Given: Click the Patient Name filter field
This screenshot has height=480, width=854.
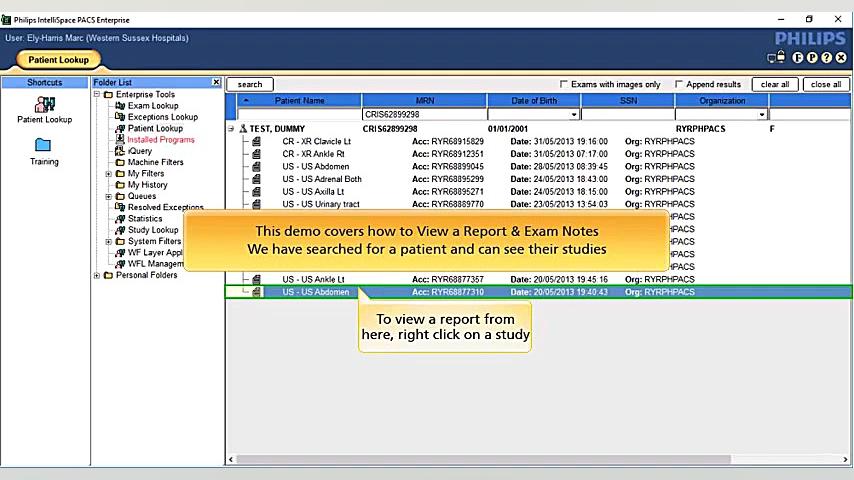Looking at the screenshot, I should 299,114.
